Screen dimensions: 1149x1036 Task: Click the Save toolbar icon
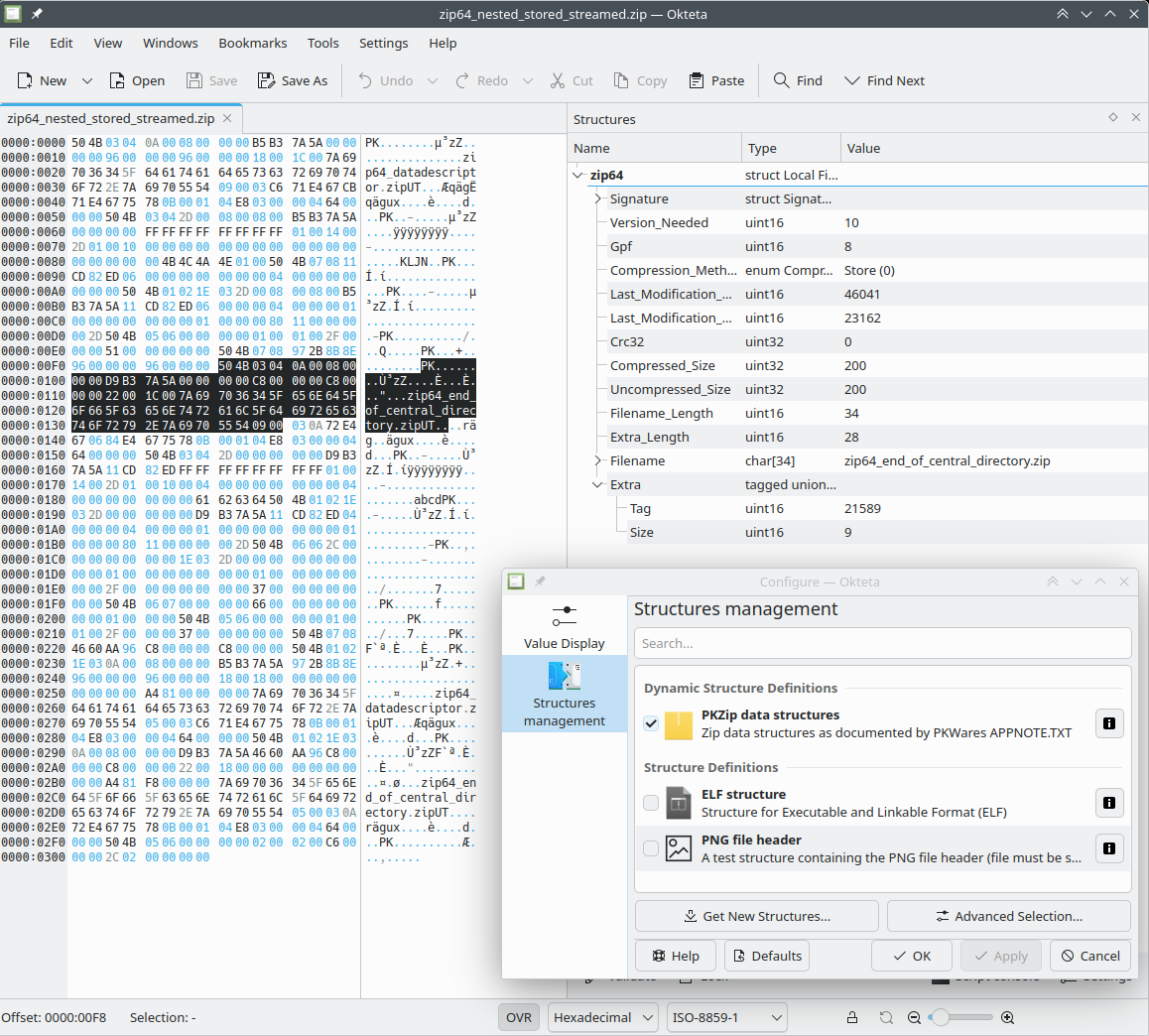click(x=194, y=80)
